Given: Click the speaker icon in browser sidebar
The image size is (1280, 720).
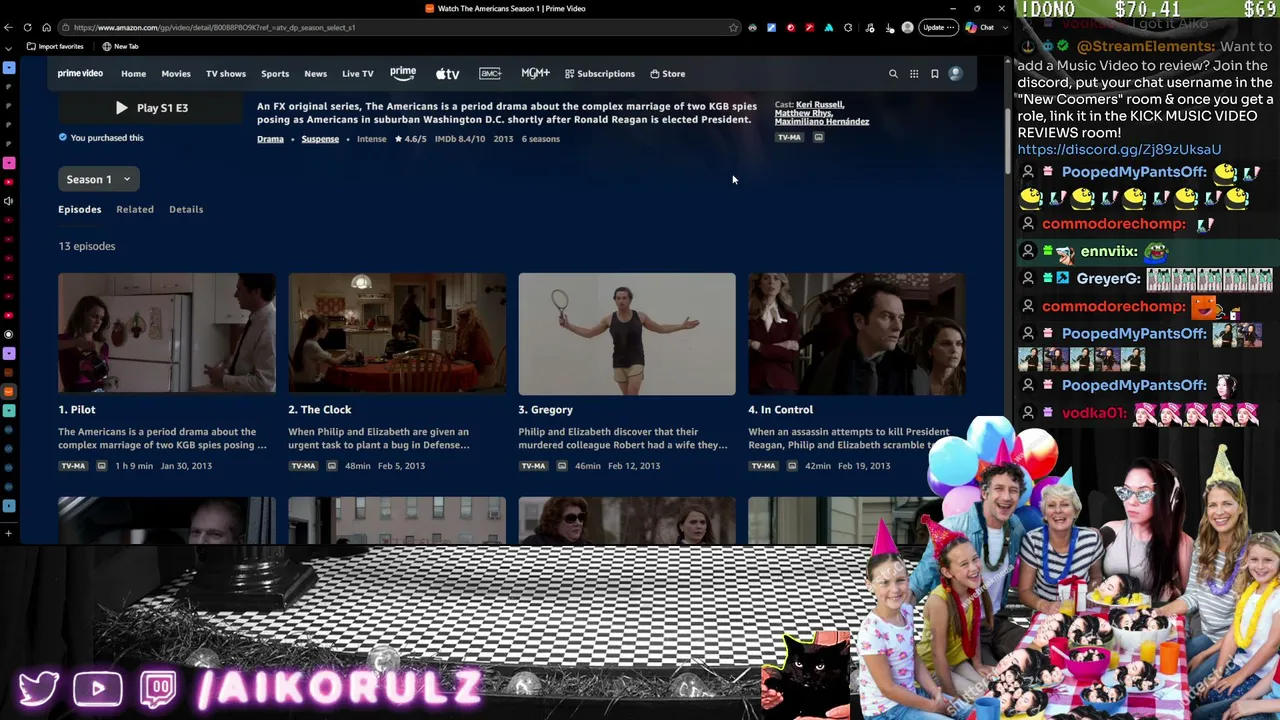Looking at the screenshot, I should click(9, 201).
